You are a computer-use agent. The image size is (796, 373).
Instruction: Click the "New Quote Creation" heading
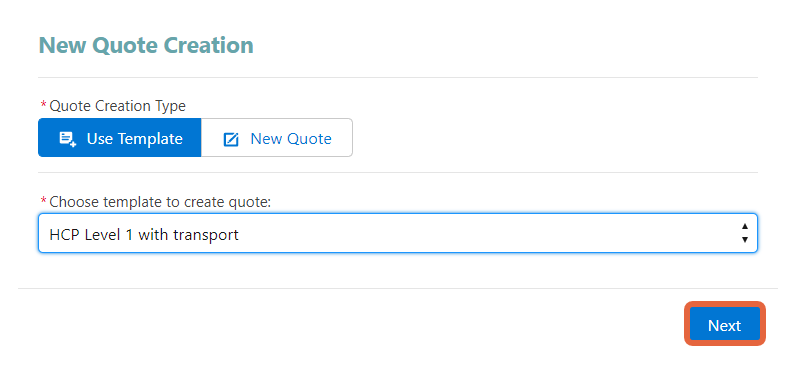(146, 45)
